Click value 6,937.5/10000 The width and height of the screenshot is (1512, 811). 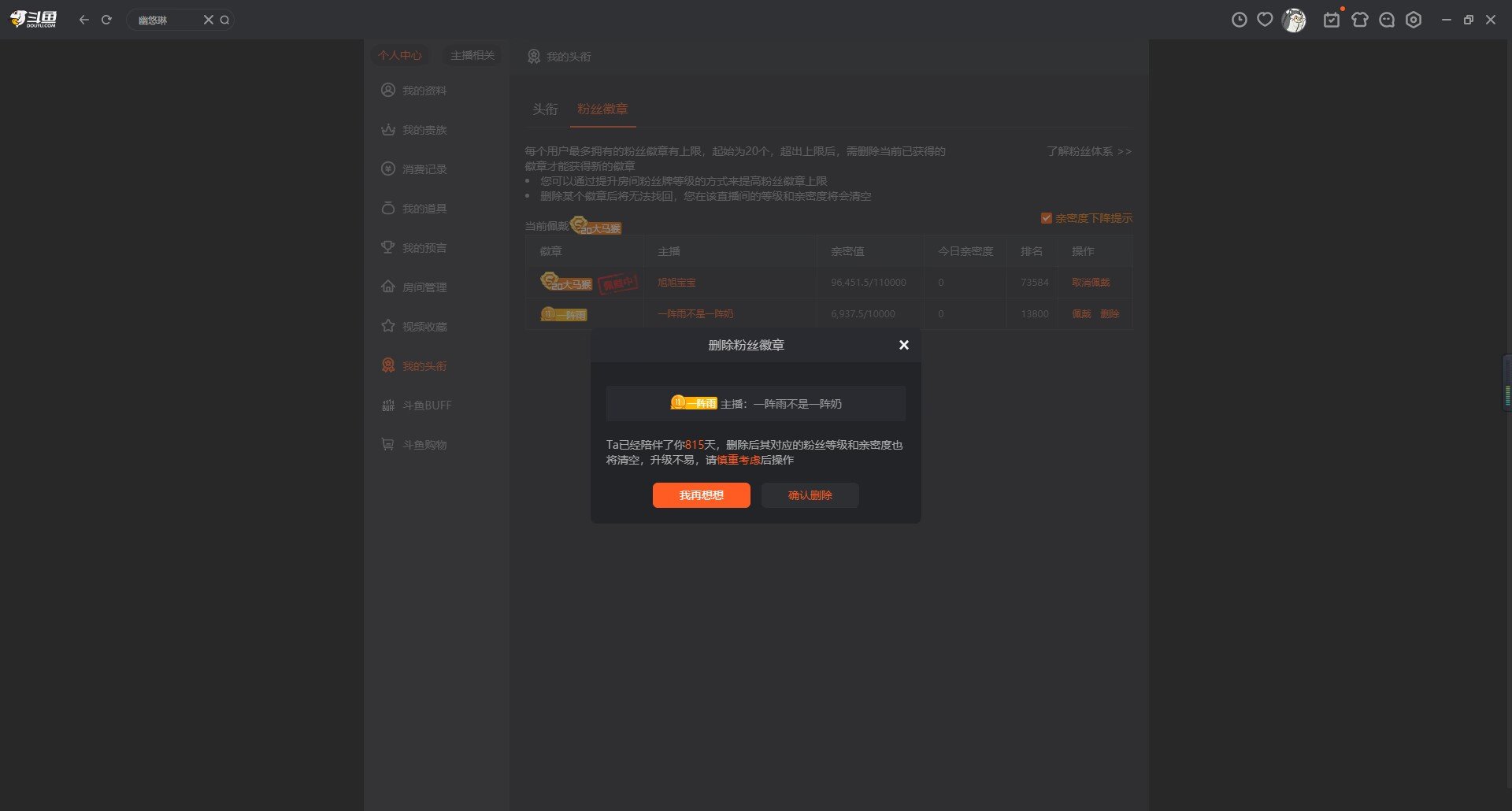point(863,313)
